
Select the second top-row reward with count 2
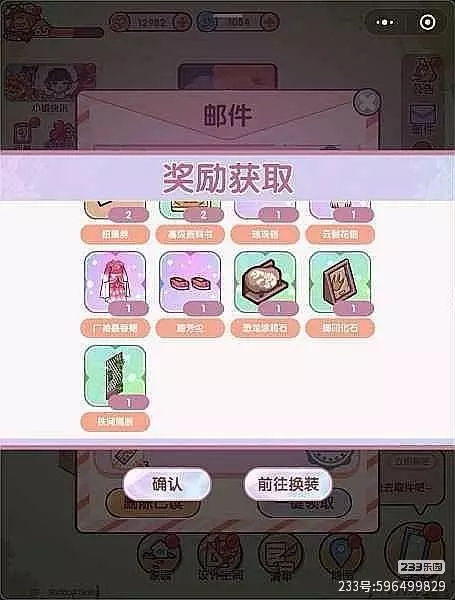pyautogui.click(x=190, y=210)
